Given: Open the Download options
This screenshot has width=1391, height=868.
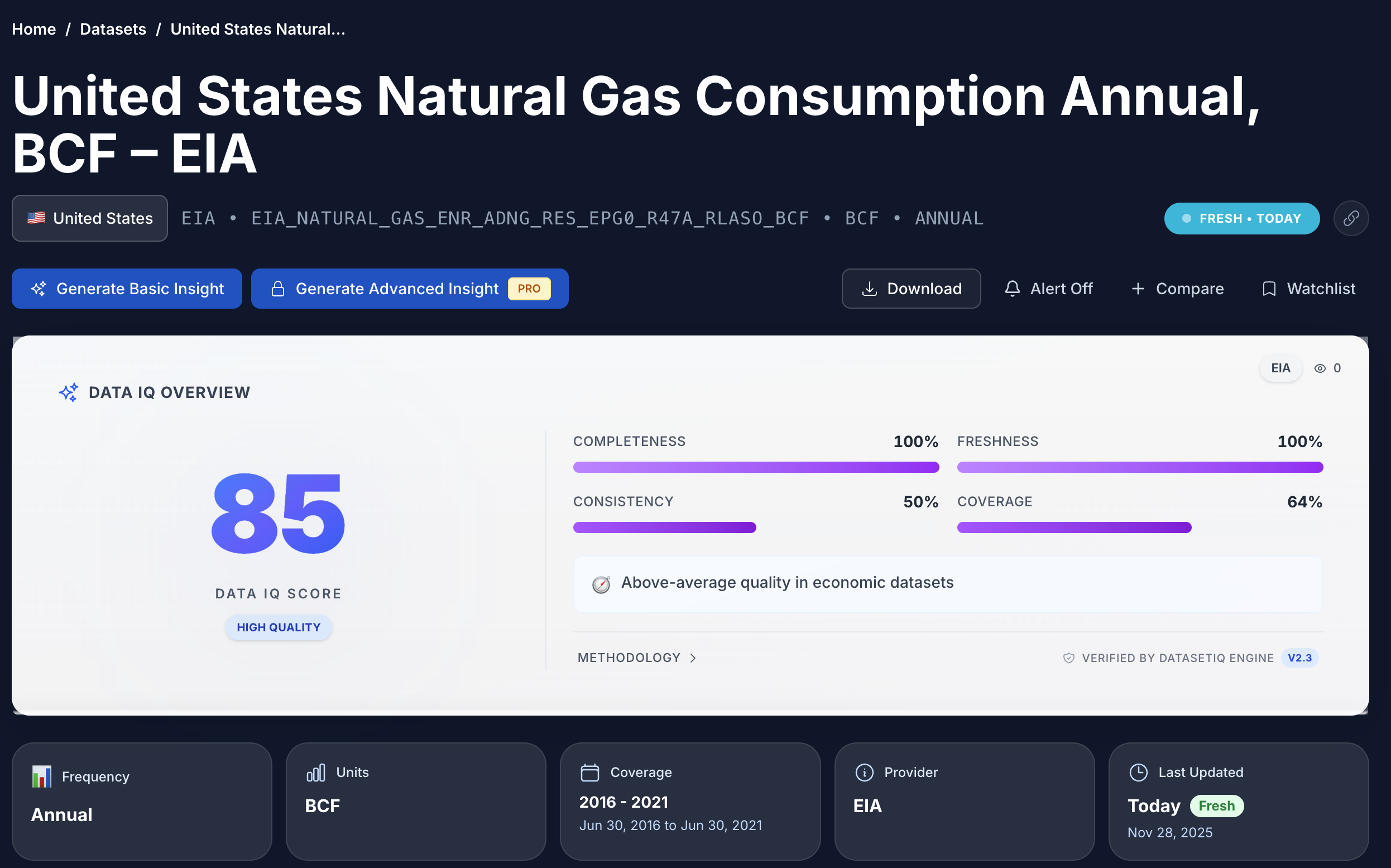Looking at the screenshot, I should (x=910, y=289).
